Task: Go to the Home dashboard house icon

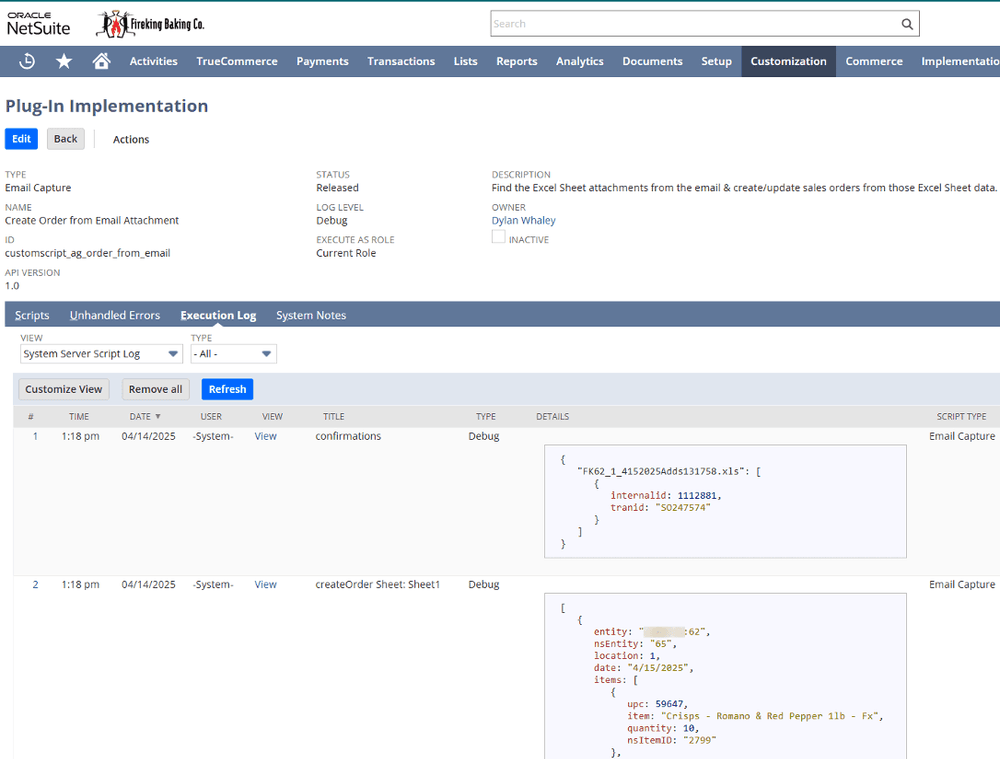Action: pyautogui.click(x=100, y=61)
